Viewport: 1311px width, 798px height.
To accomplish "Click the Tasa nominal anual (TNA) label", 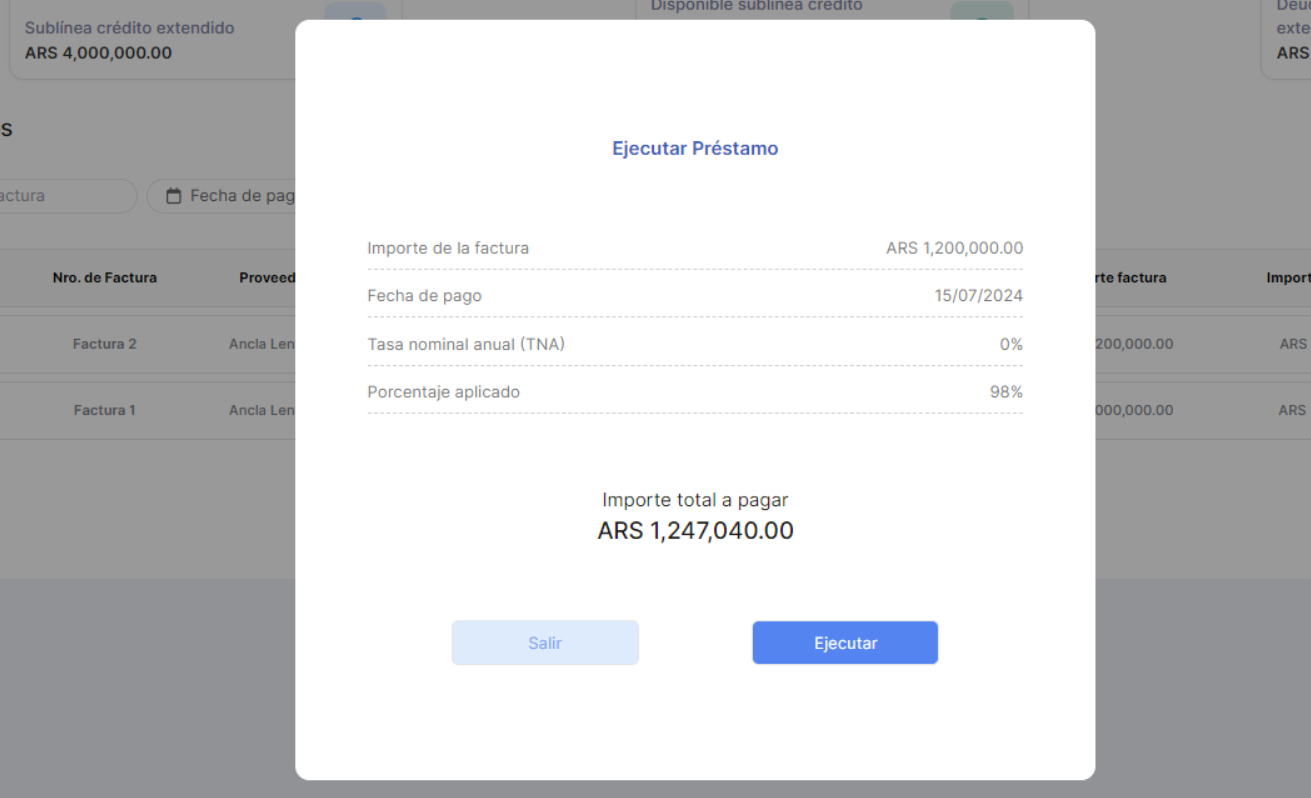I will coord(466,344).
